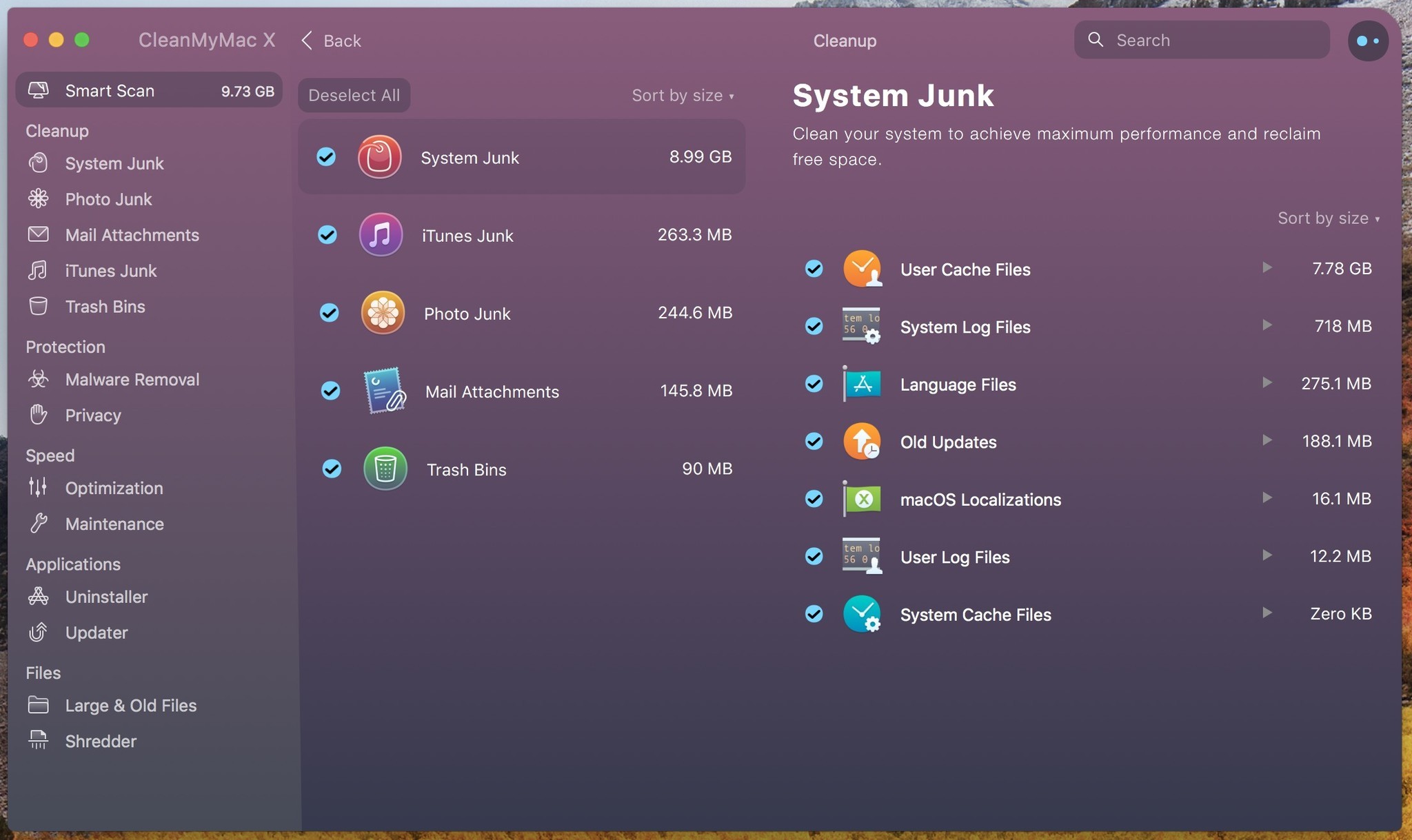Expand the System Log Files disclosure triangle

(x=1267, y=325)
